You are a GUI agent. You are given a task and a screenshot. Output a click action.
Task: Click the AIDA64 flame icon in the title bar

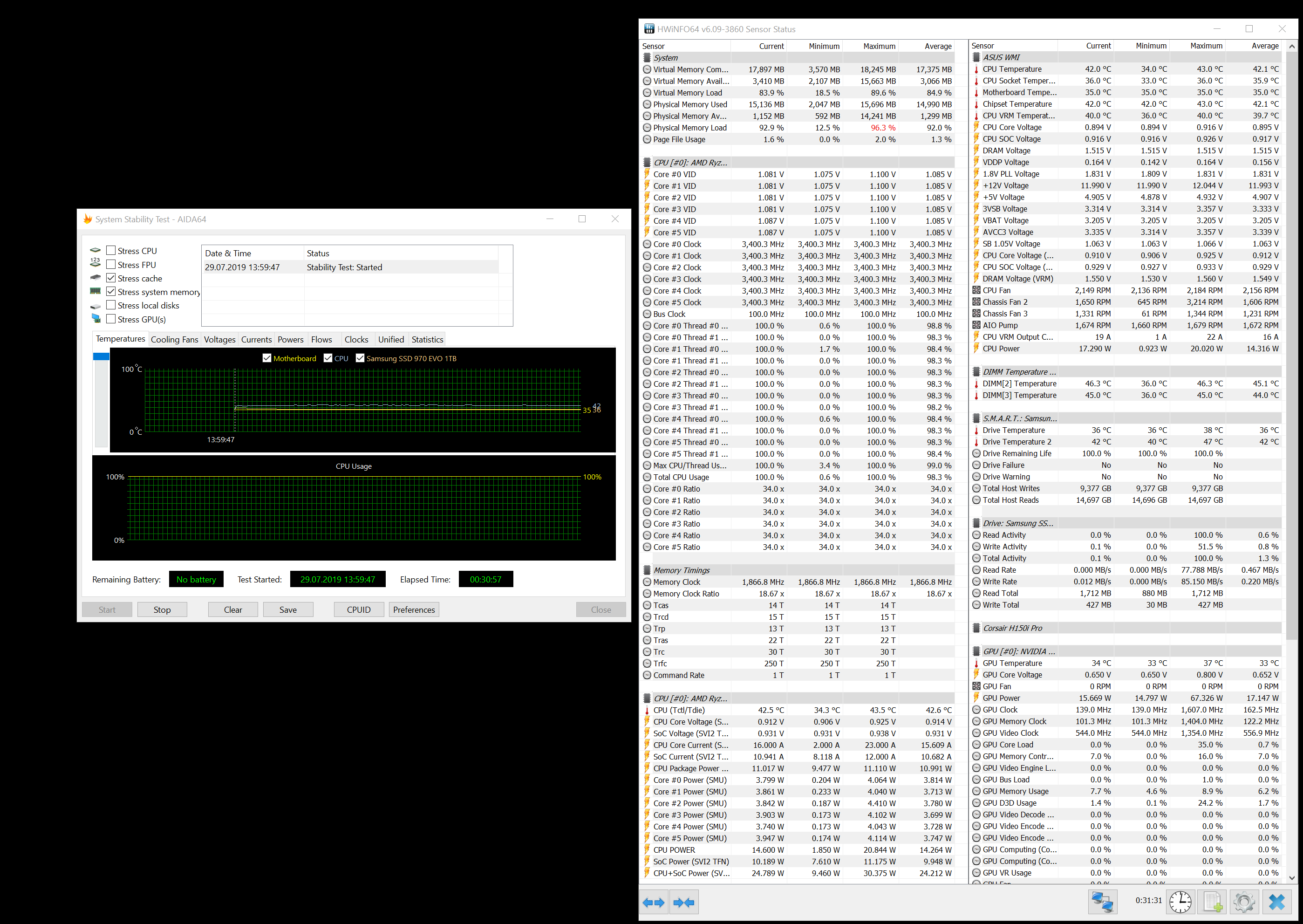[x=88, y=219]
